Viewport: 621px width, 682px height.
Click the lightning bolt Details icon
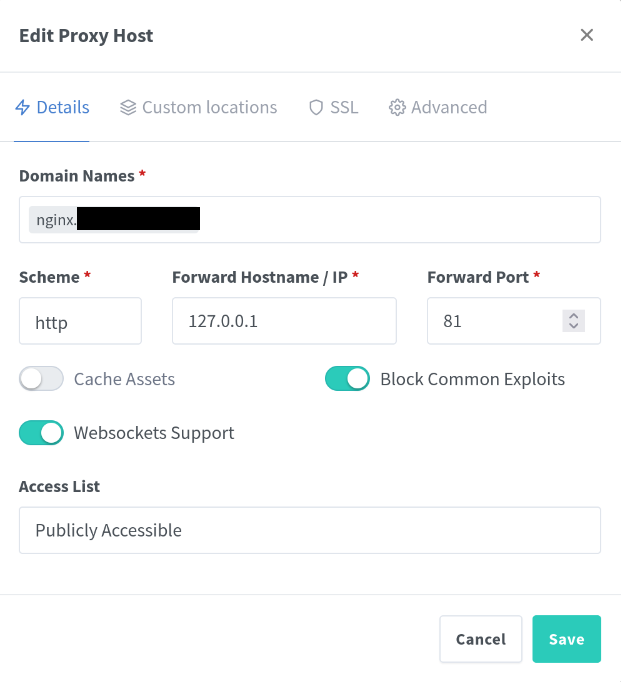tap(23, 108)
